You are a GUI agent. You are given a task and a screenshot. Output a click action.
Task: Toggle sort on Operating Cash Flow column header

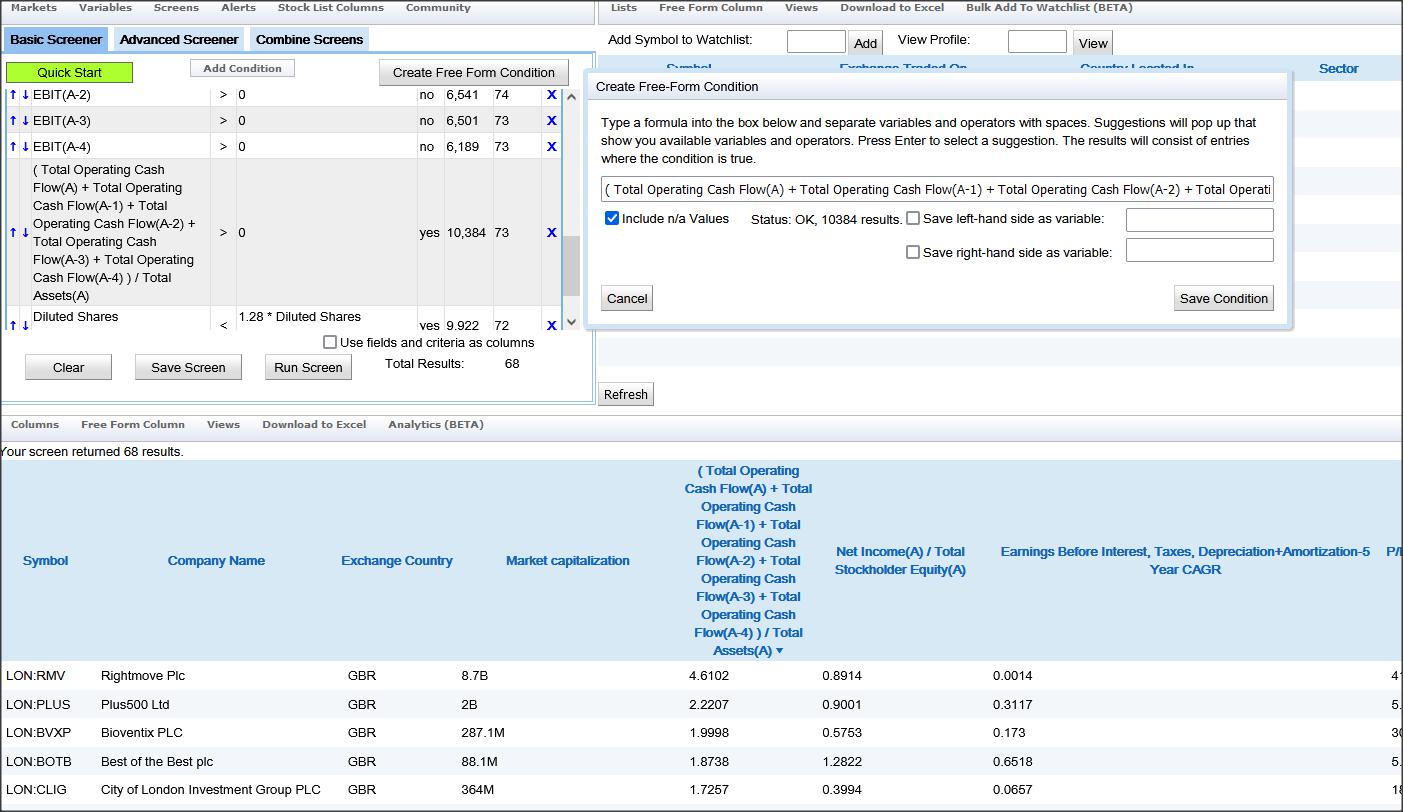(x=748, y=560)
